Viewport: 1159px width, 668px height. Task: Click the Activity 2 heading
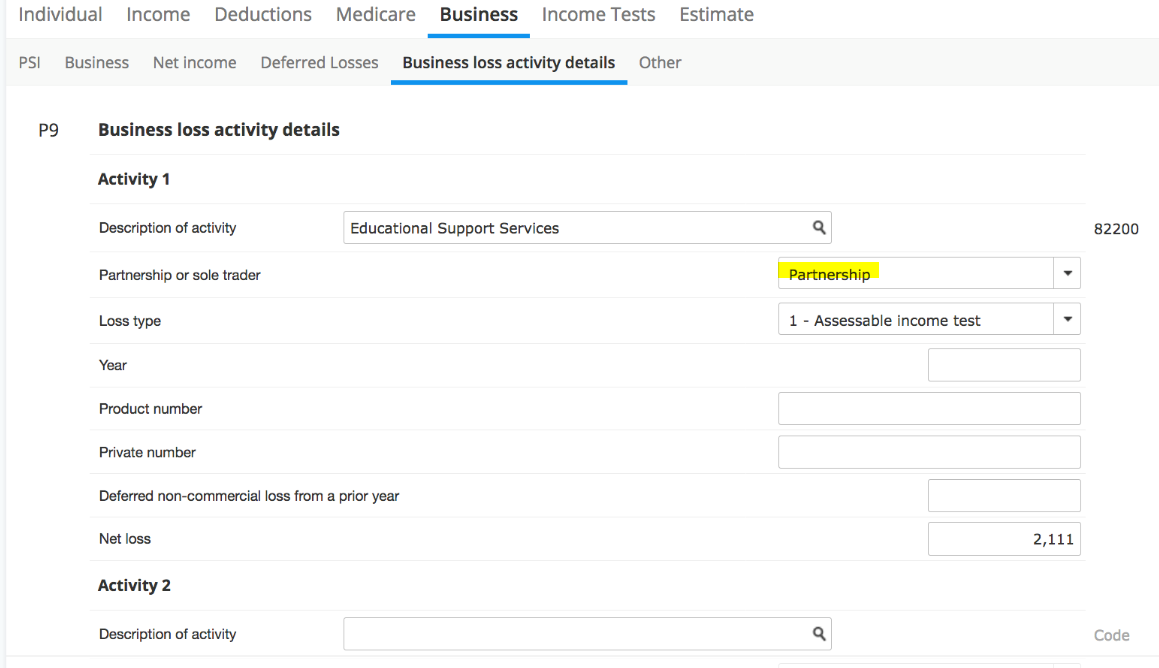point(135,586)
